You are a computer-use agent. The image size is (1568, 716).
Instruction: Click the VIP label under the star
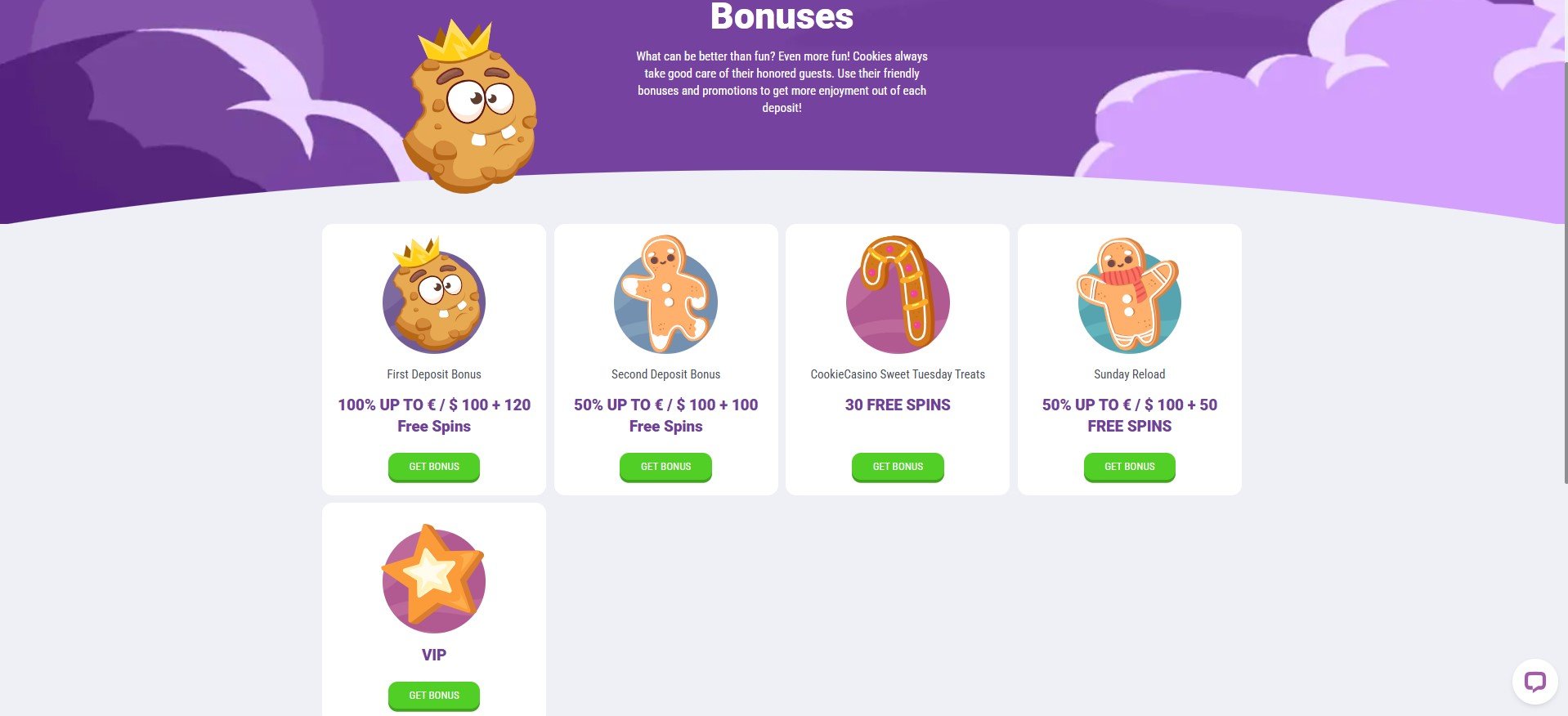(434, 655)
